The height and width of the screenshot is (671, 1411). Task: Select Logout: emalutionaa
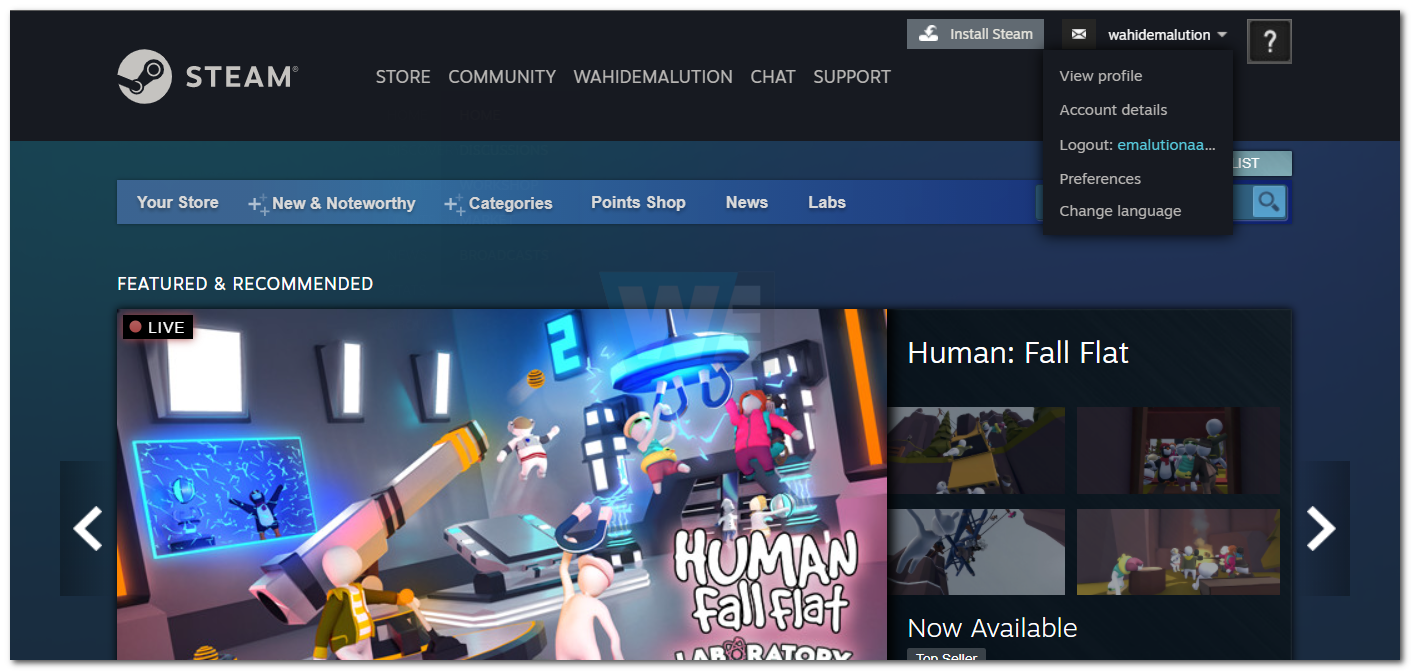pos(1136,145)
